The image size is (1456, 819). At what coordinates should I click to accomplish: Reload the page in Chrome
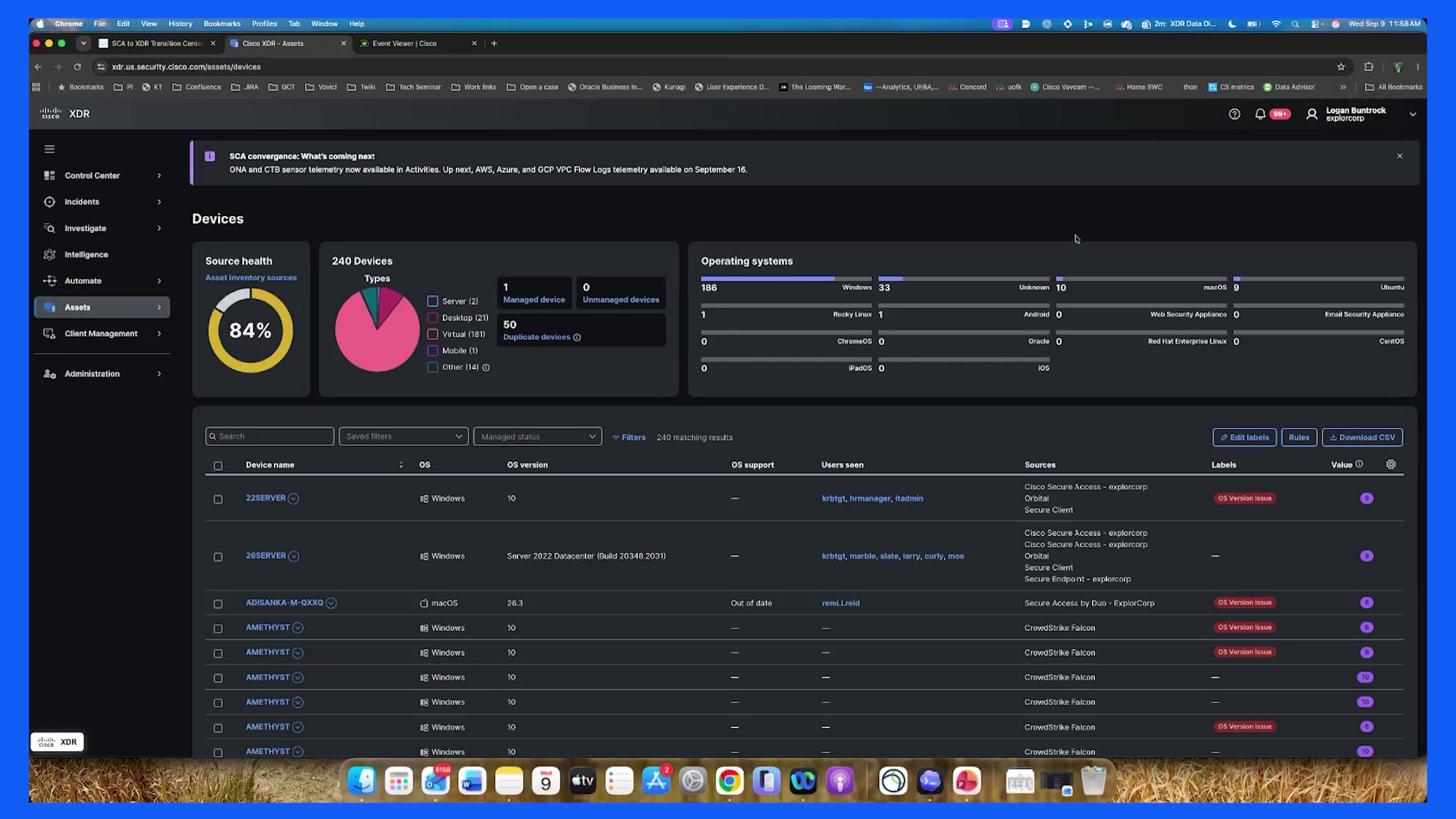tap(77, 67)
